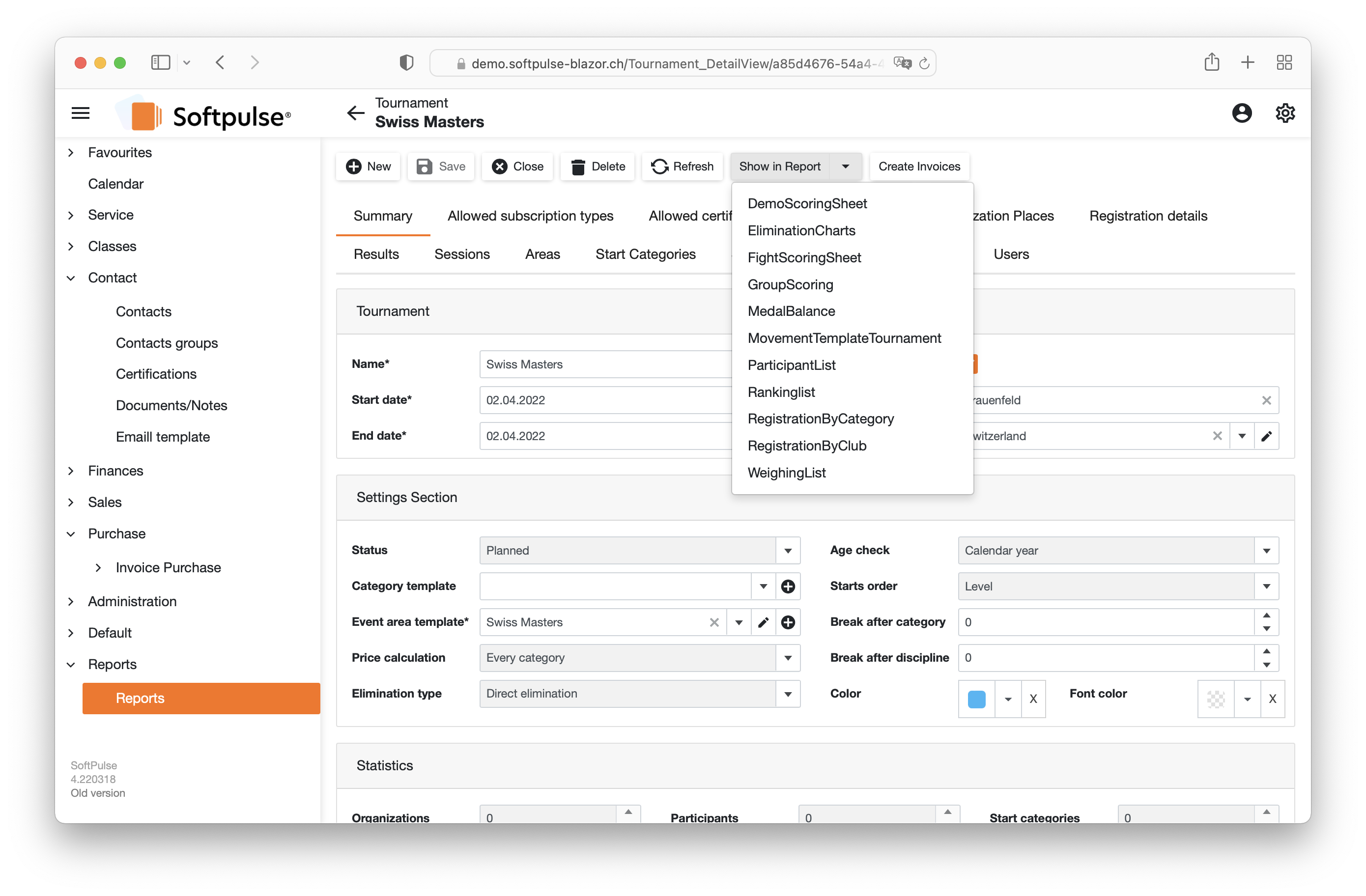This screenshot has height=896, width=1366.
Task: Clear the Event area template value
Action: [x=714, y=622]
